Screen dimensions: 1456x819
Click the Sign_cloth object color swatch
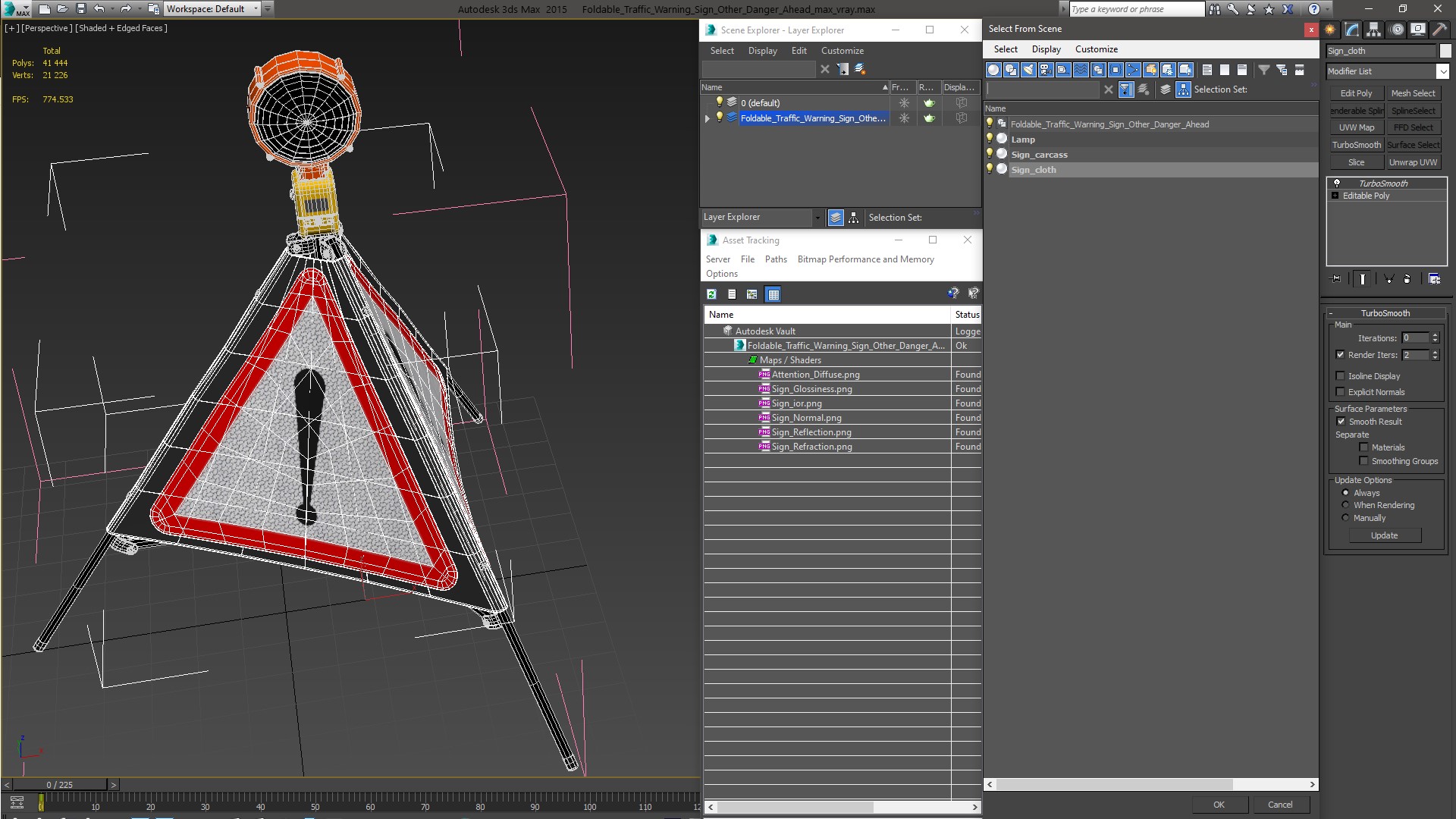pos(1445,51)
